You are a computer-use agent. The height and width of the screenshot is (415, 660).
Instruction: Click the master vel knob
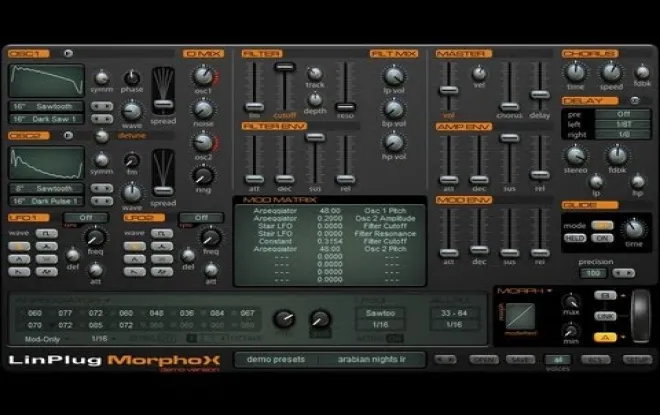point(479,74)
